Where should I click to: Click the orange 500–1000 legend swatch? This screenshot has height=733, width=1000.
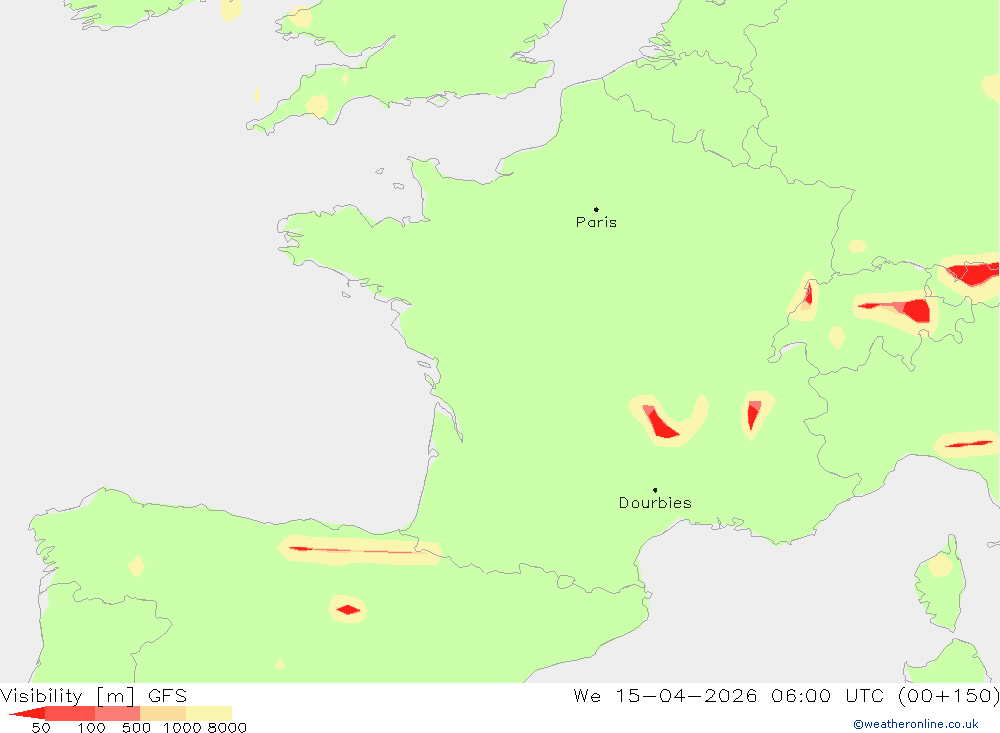point(163,713)
